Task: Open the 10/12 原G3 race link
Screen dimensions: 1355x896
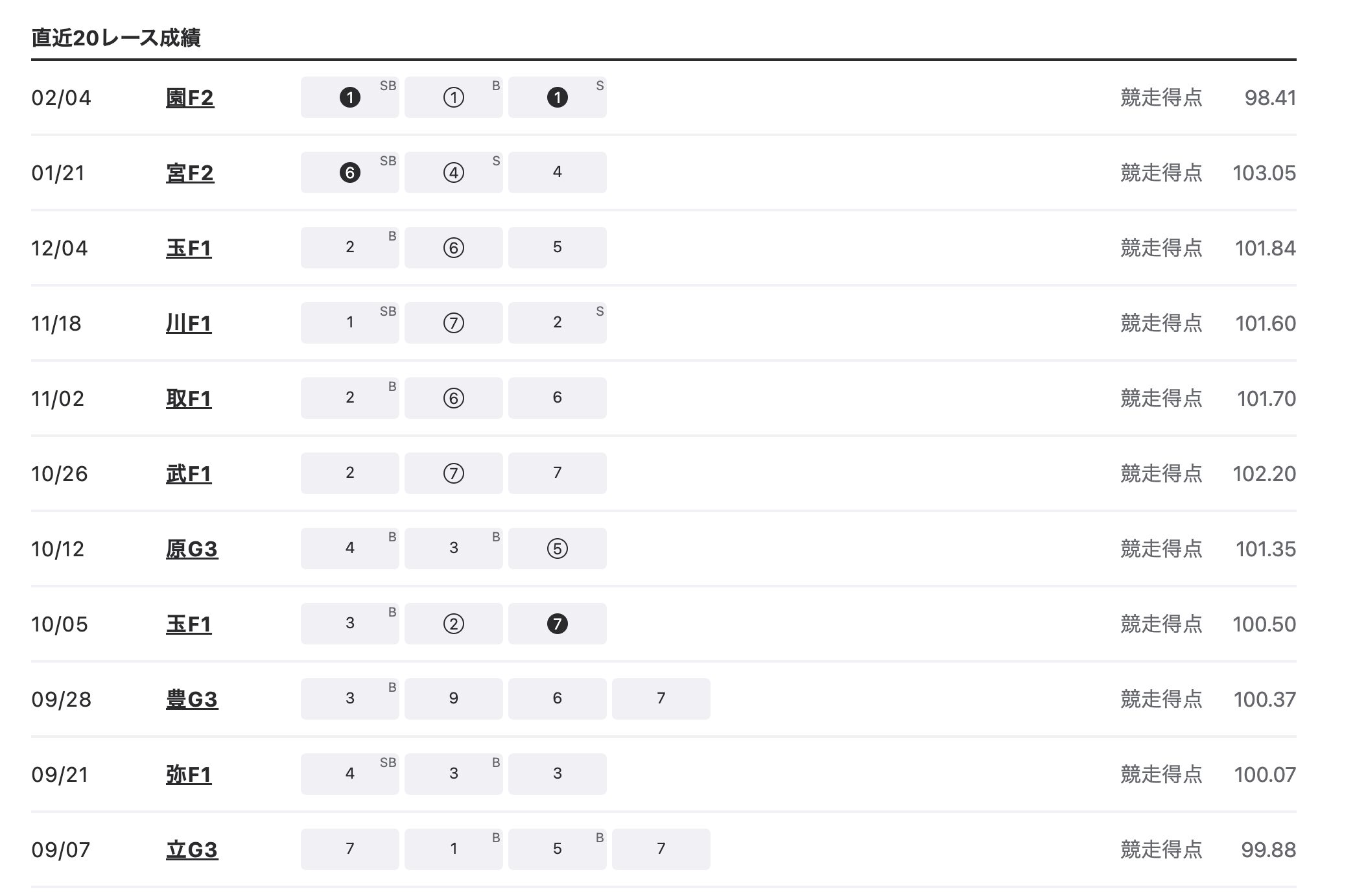Action: click(x=192, y=549)
